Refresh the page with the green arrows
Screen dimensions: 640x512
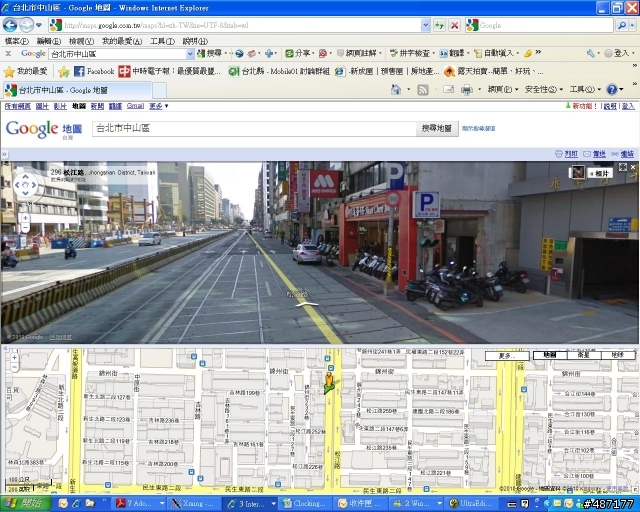point(440,25)
